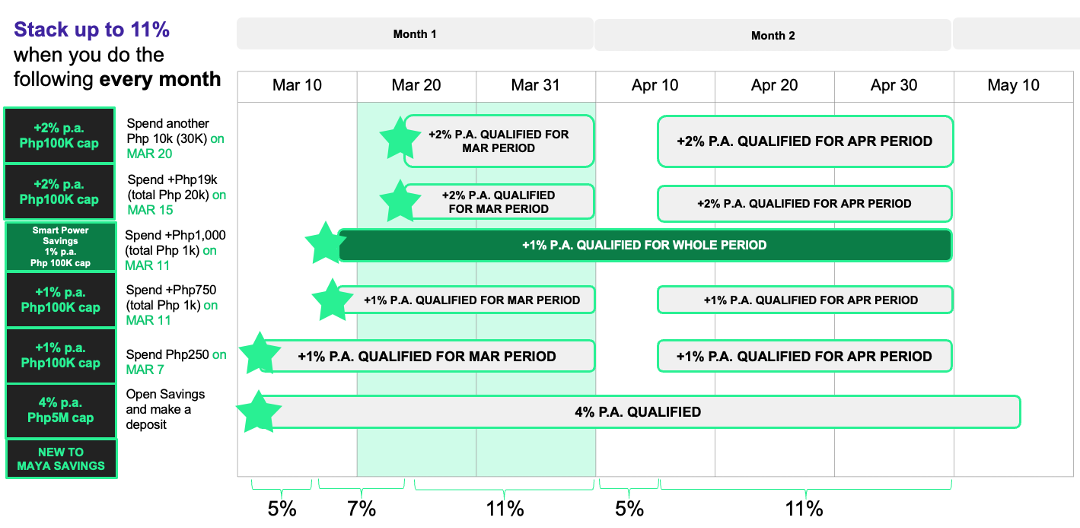The width and height of the screenshot is (1080, 528).
Task: Click the star in the Spend another Php 10k row
Action: click(x=400, y=138)
